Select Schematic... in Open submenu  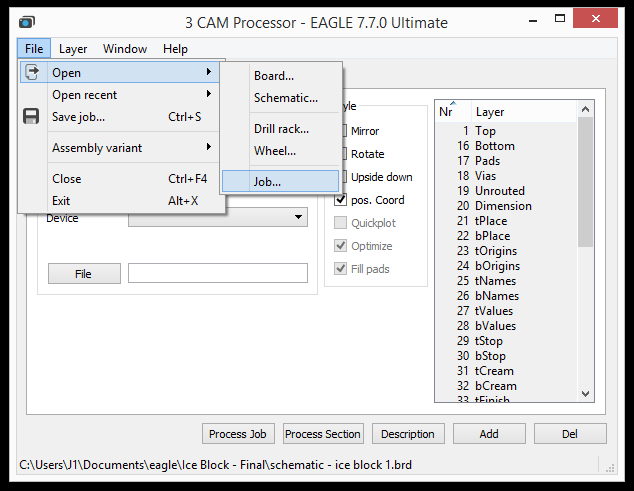click(281, 98)
